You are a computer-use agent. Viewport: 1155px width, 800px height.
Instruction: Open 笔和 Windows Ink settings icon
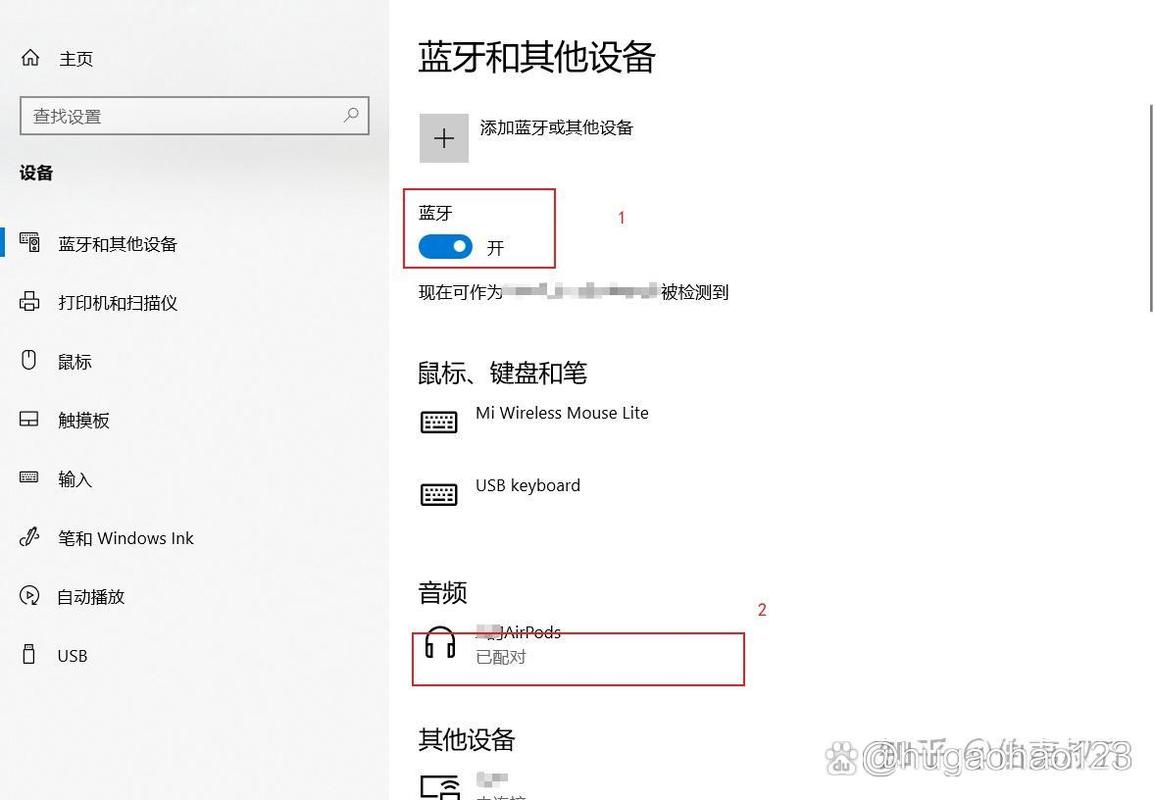31,538
